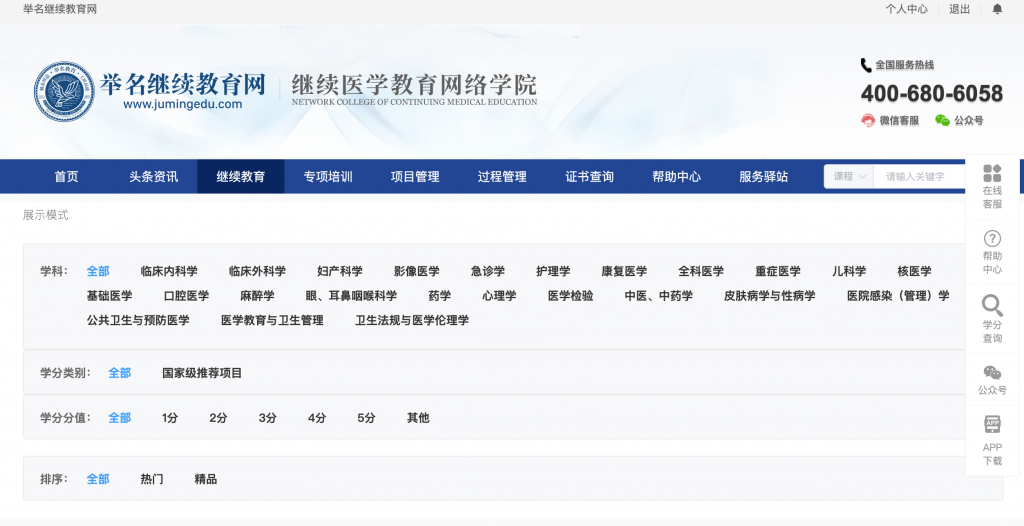Filter credit value 4分
This screenshot has width=1024, height=526.
click(317, 418)
